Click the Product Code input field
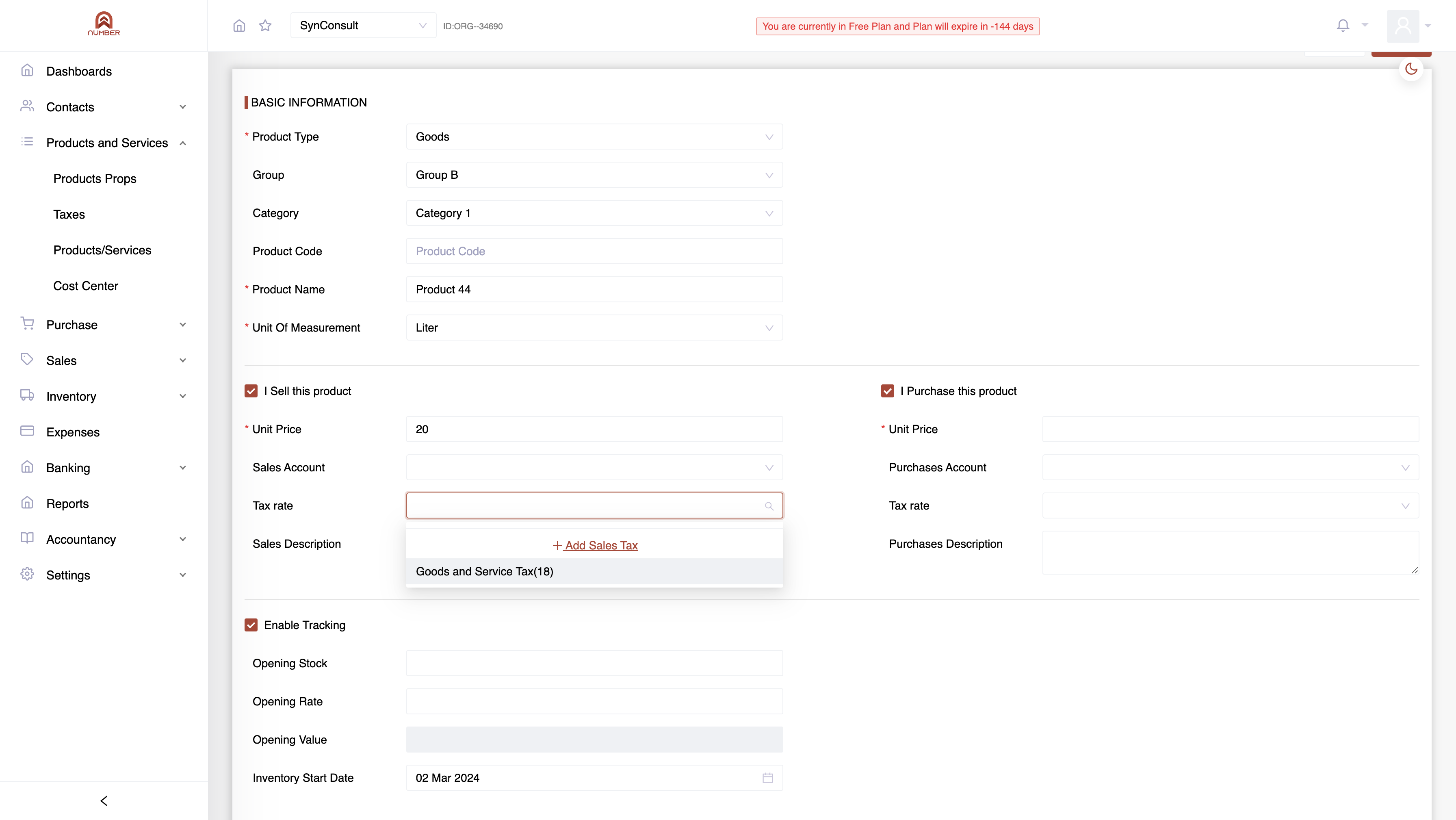The width and height of the screenshot is (1456, 820). 595,251
